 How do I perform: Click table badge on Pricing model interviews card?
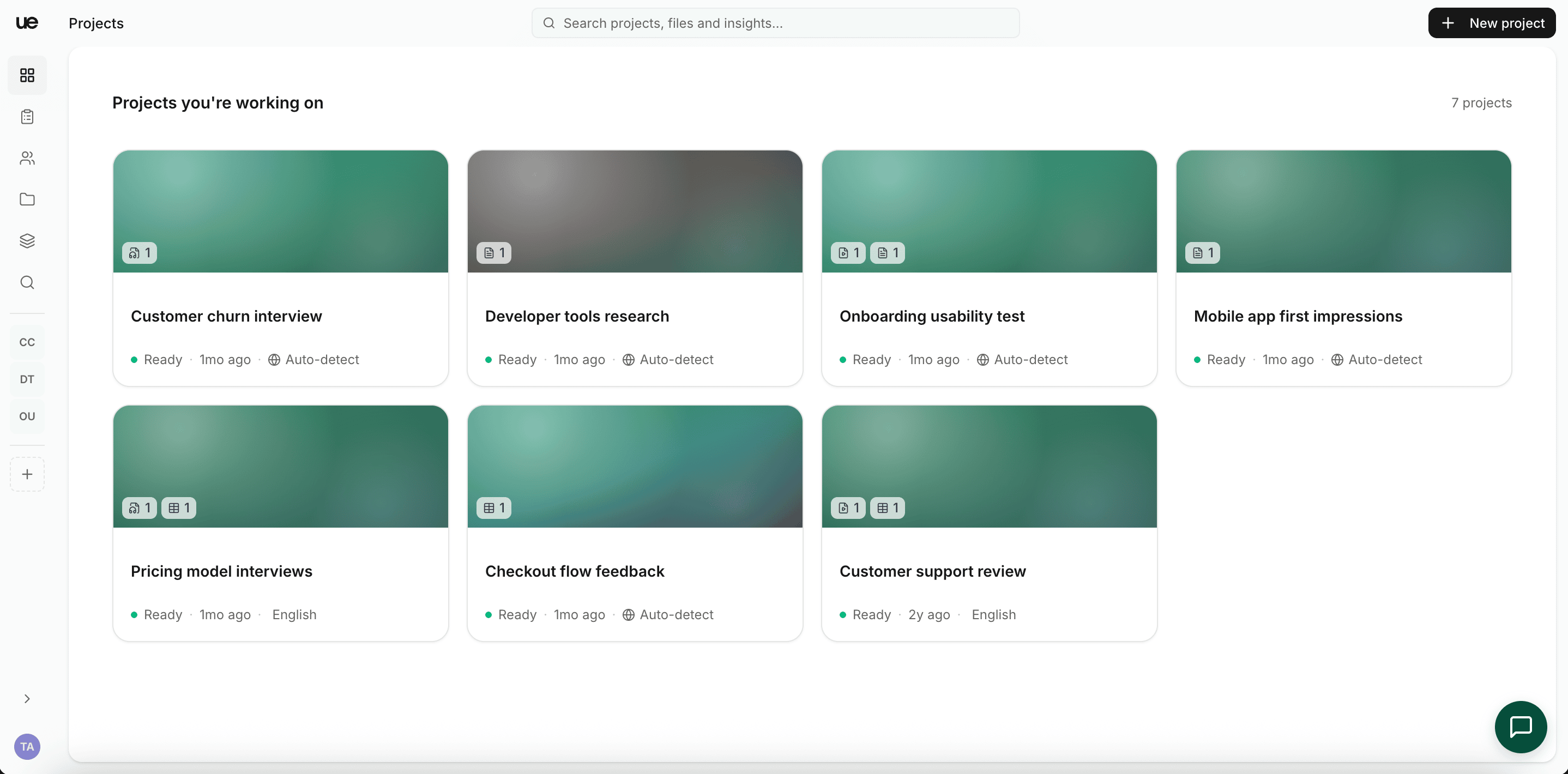tap(179, 507)
